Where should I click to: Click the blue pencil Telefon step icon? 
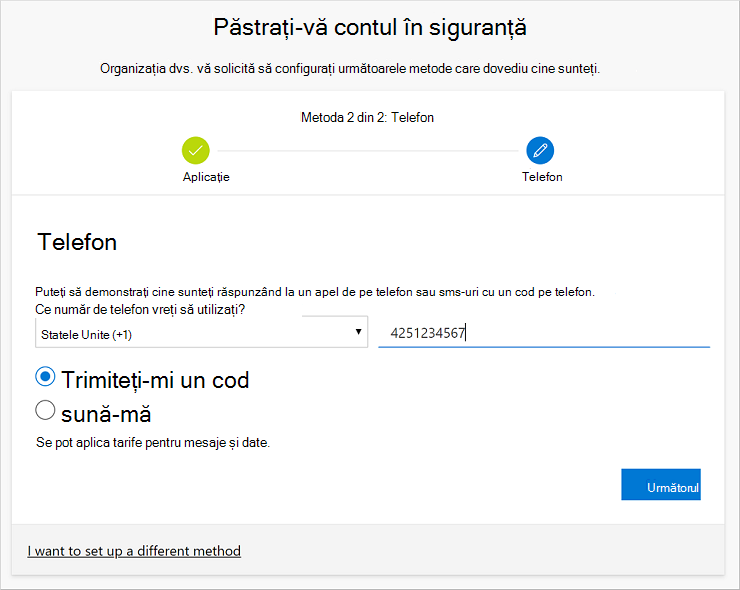pos(540,151)
